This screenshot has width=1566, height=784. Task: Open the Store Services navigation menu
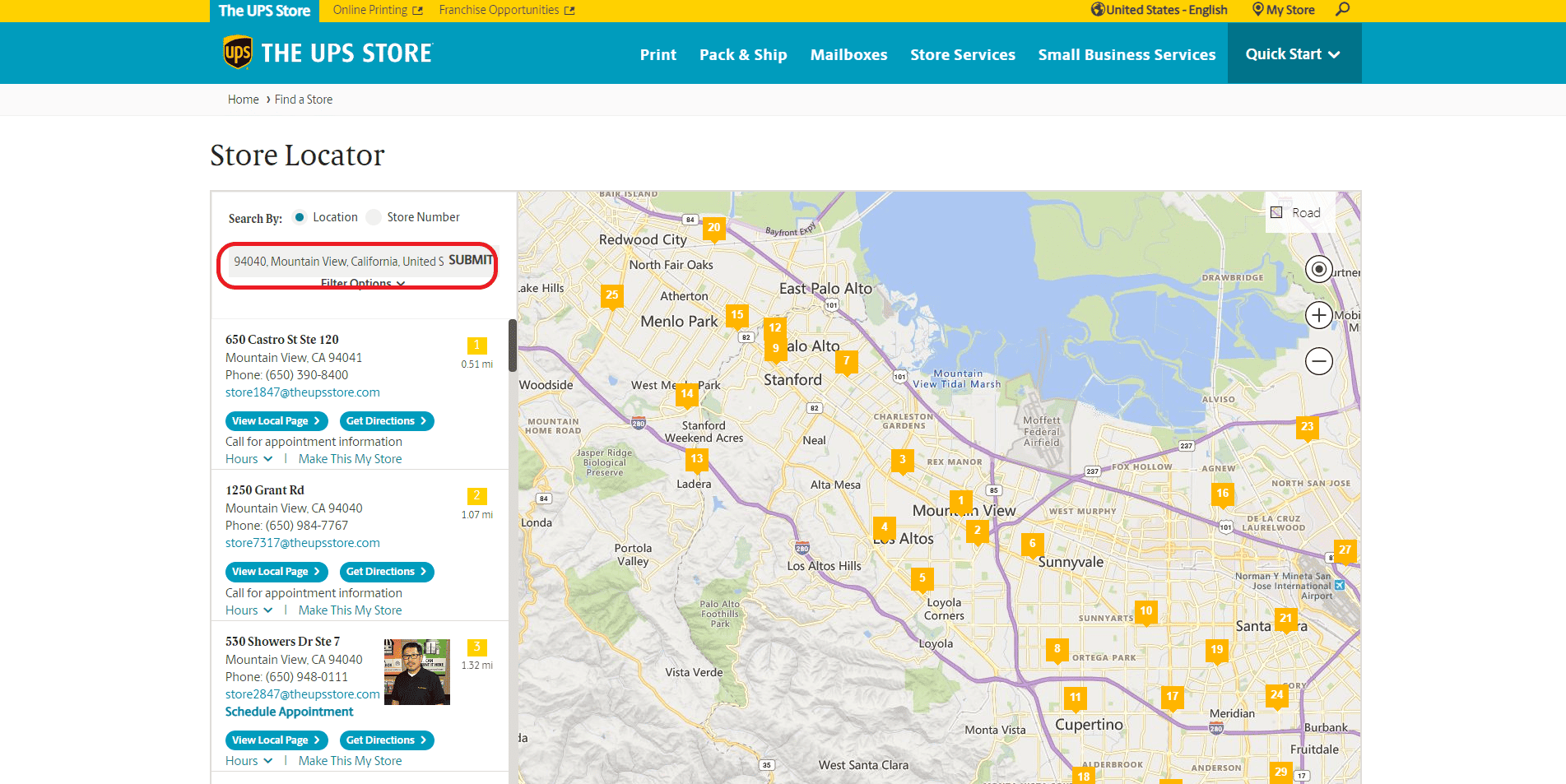962,54
